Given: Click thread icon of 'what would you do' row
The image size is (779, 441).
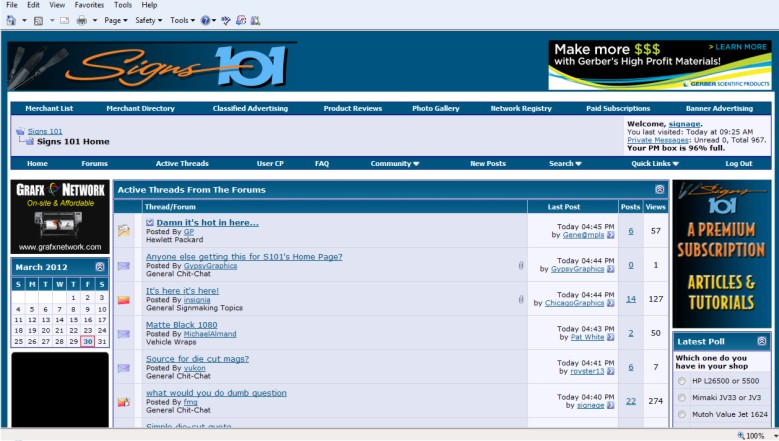Looking at the screenshot, I should 124,402.
